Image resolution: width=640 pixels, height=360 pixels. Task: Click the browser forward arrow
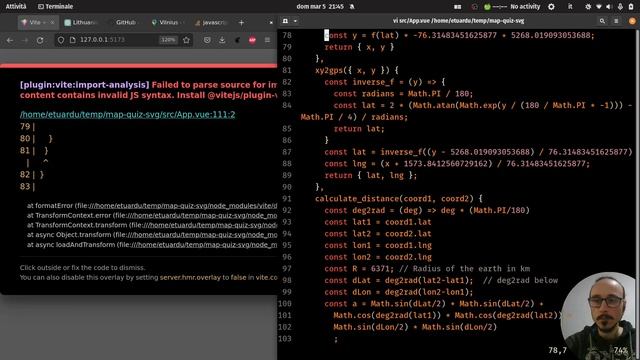[25, 40]
